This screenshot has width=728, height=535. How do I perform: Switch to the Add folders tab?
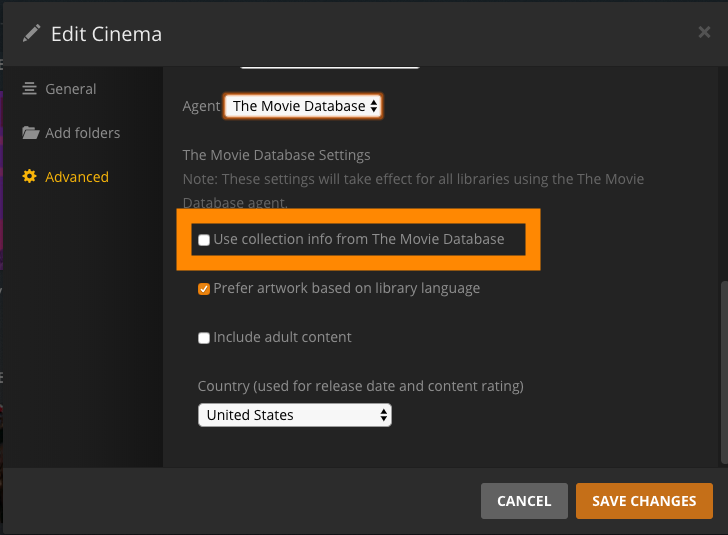(x=82, y=133)
